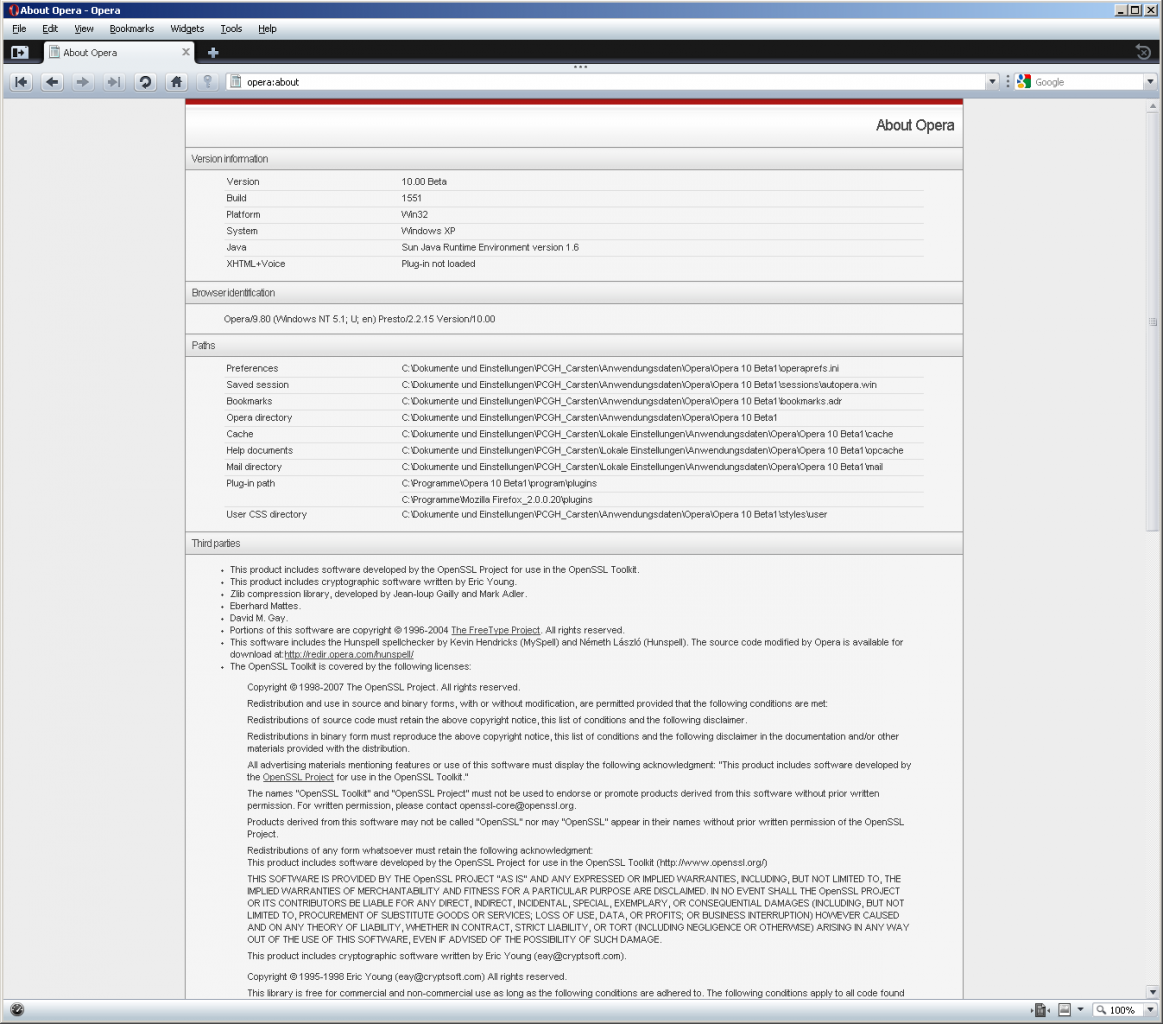Select the About Opera tab

(119, 52)
